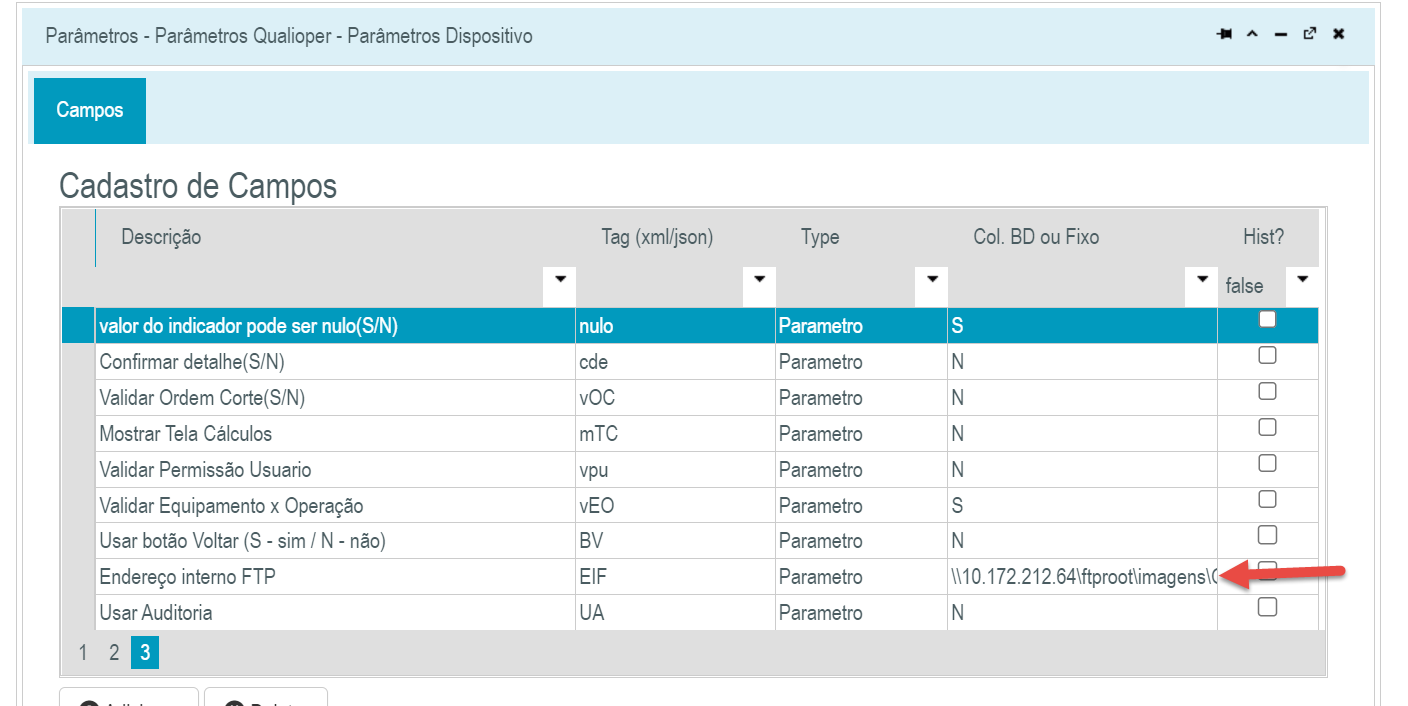Switch to the Campos tab
1408x706 pixels.
[90, 110]
